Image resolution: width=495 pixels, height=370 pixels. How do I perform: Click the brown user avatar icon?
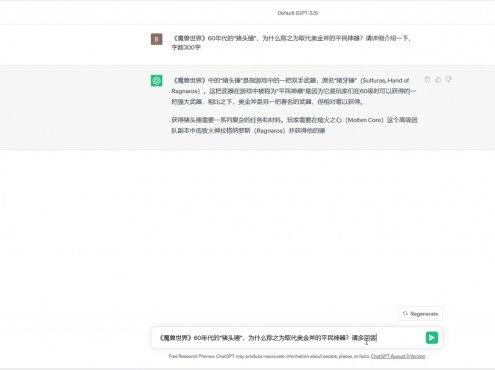pyautogui.click(x=156, y=39)
